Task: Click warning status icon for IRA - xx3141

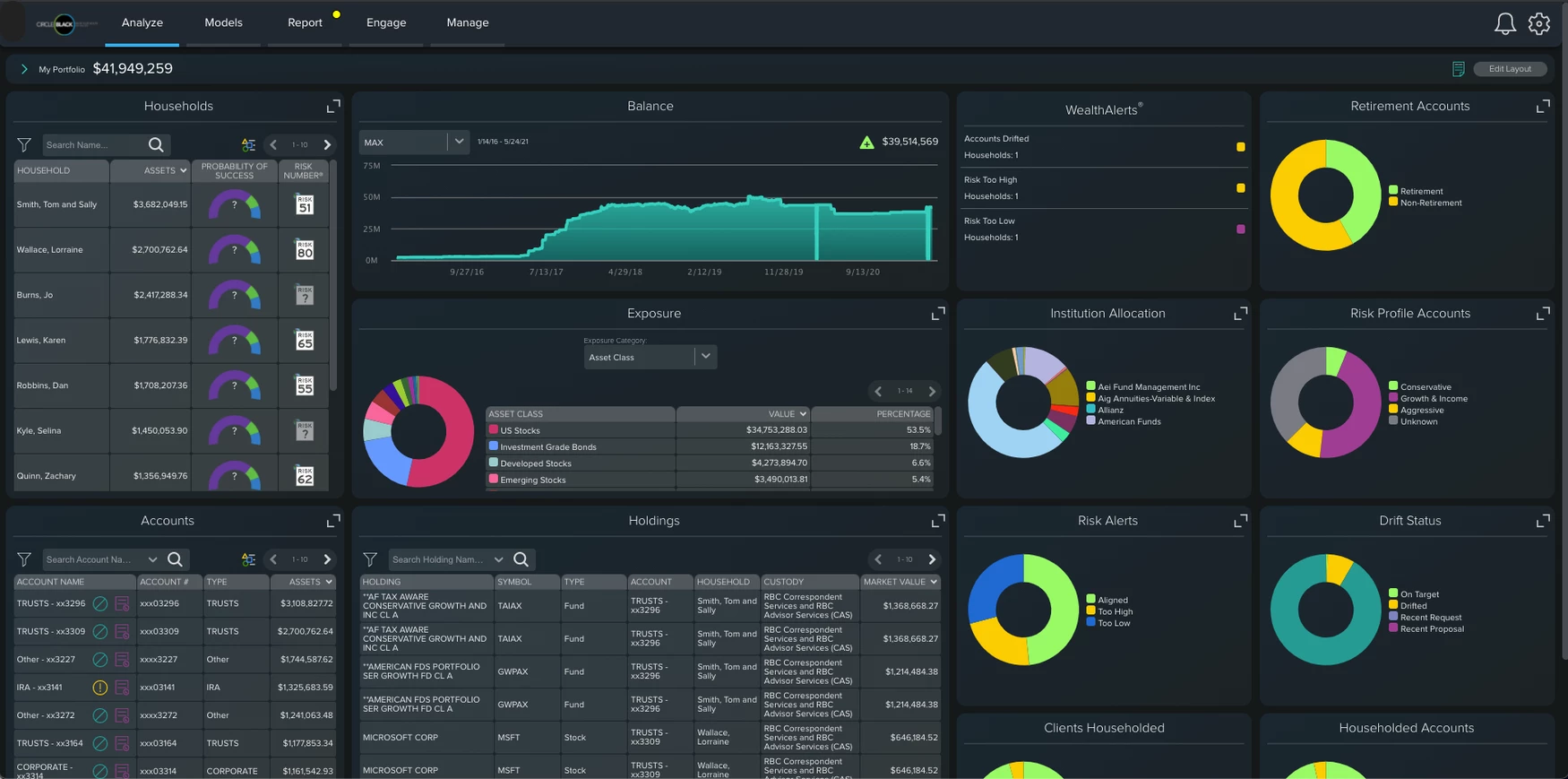Action: click(100, 688)
